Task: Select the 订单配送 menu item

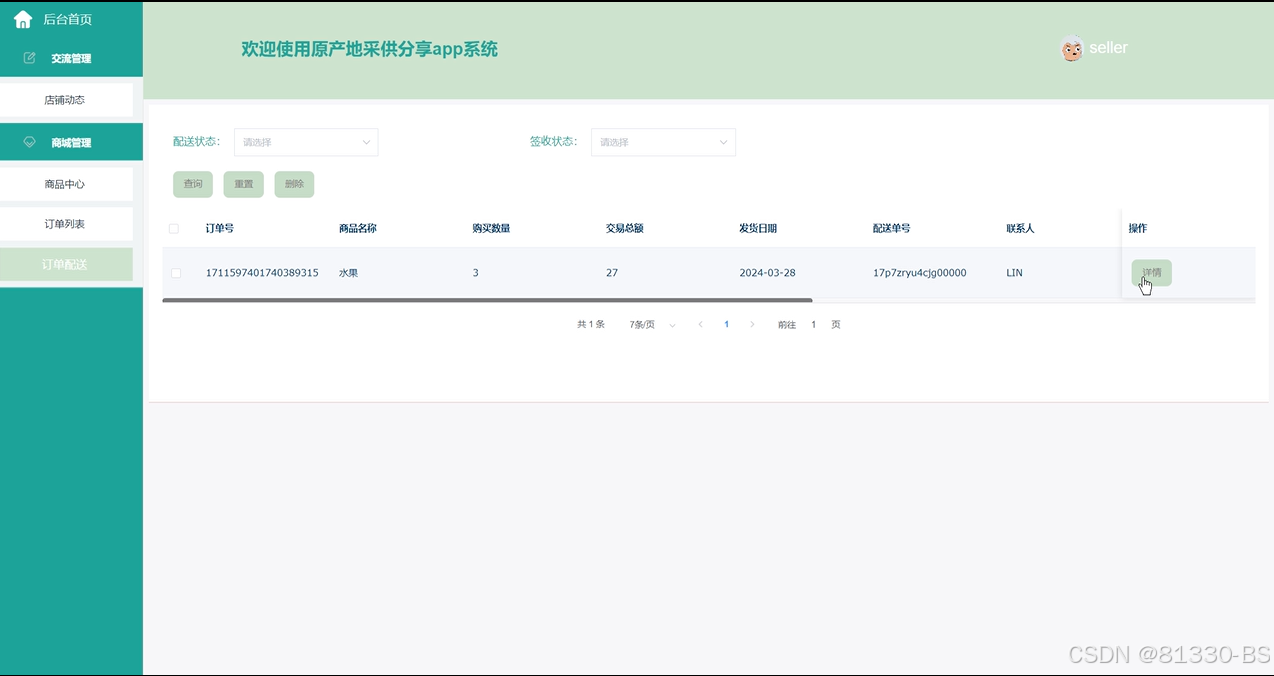Action: [x=66, y=264]
